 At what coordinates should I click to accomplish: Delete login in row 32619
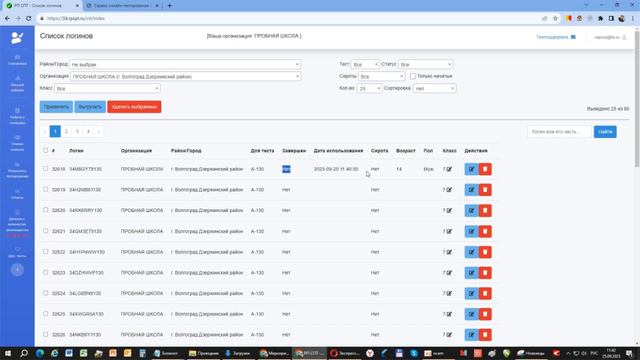(485, 190)
